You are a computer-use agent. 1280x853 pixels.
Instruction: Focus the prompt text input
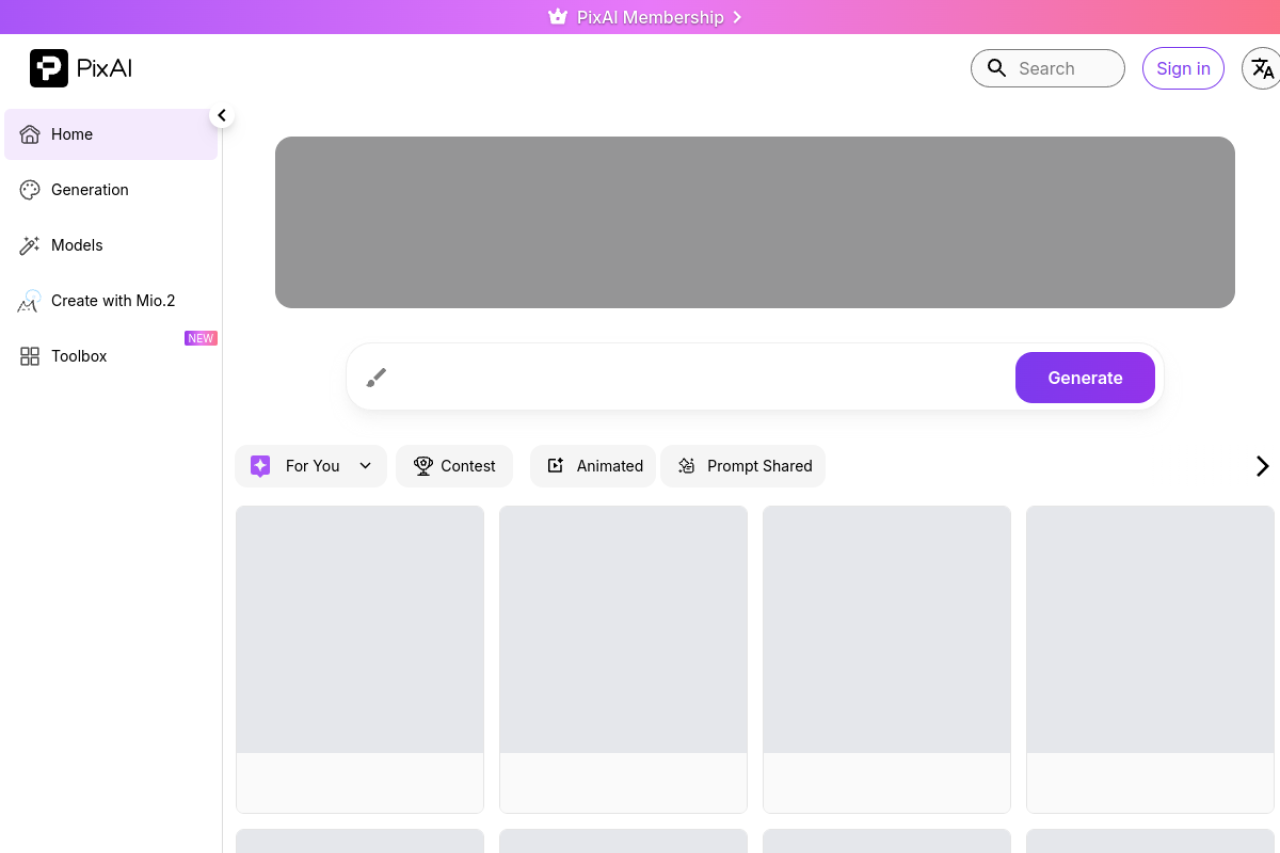[700, 377]
